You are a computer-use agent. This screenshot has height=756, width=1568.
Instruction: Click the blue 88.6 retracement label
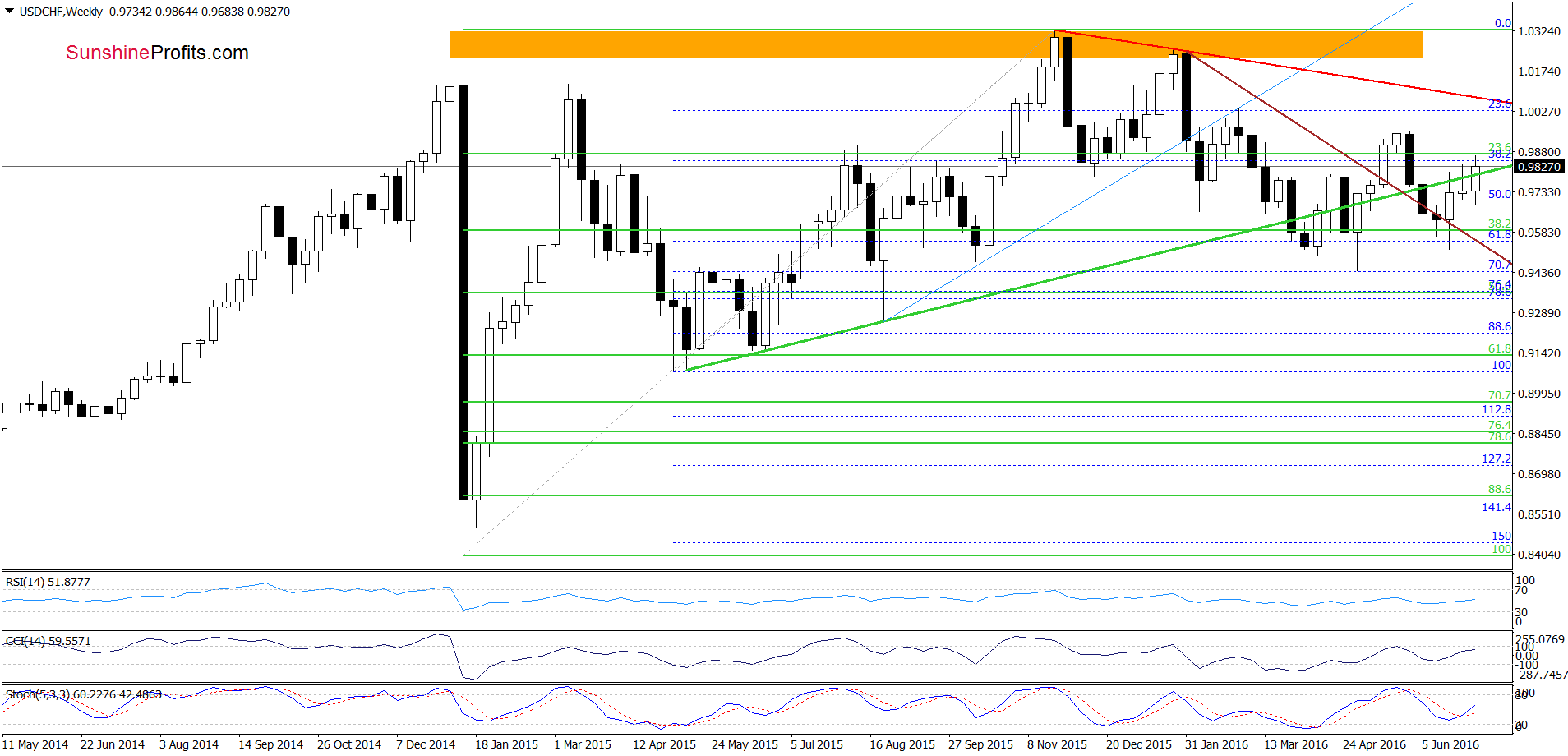point(1500,326)
